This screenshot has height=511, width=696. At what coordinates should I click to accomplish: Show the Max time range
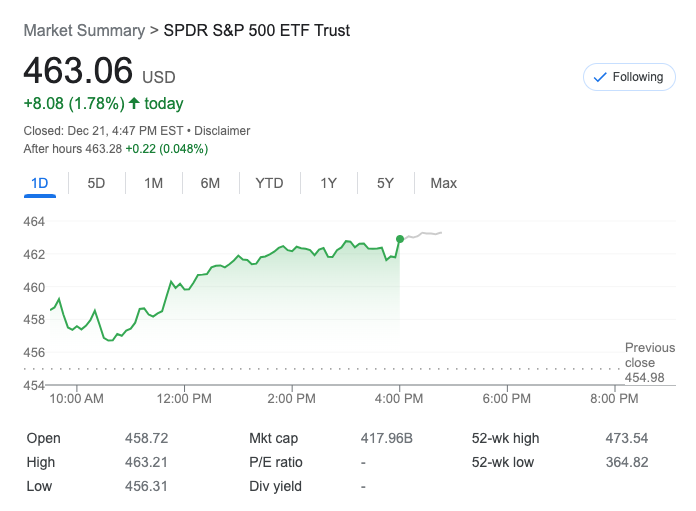[x=443, y=183]
